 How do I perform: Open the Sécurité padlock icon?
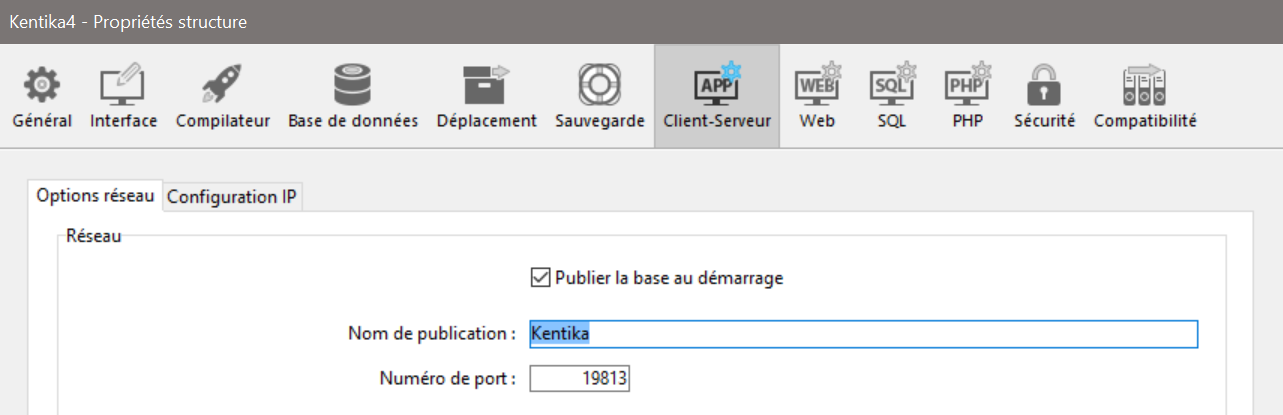(1044, 85)
